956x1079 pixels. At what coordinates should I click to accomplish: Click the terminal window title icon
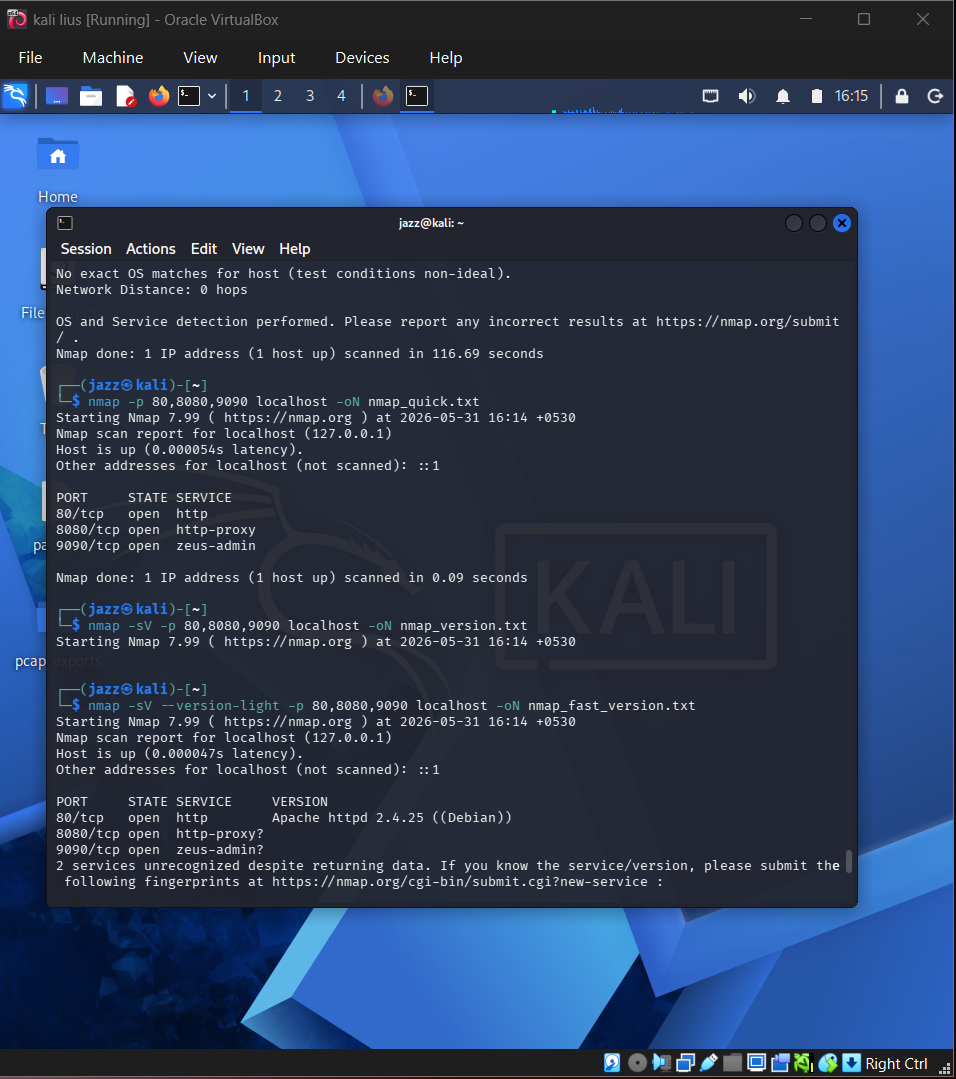tap(65, 223)
